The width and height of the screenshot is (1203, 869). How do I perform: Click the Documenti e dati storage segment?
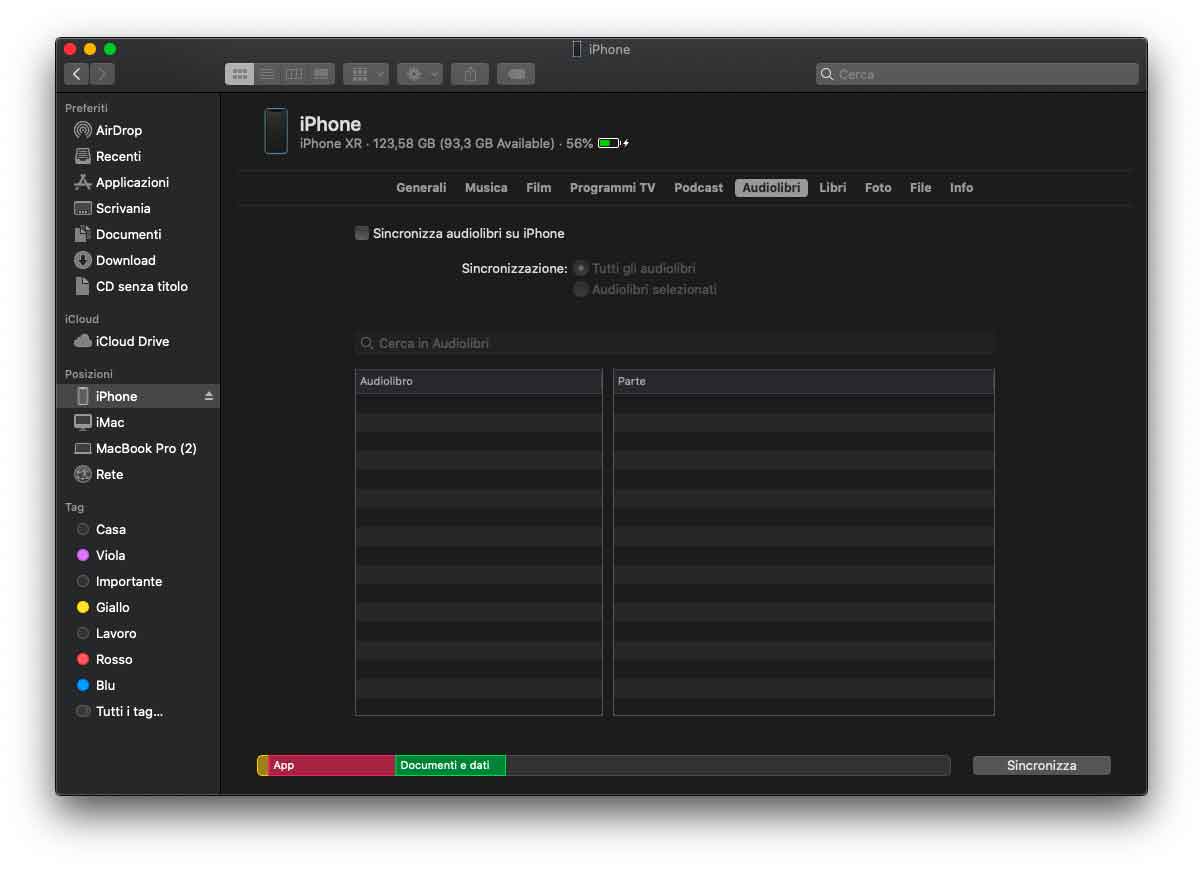click(450, 765)
